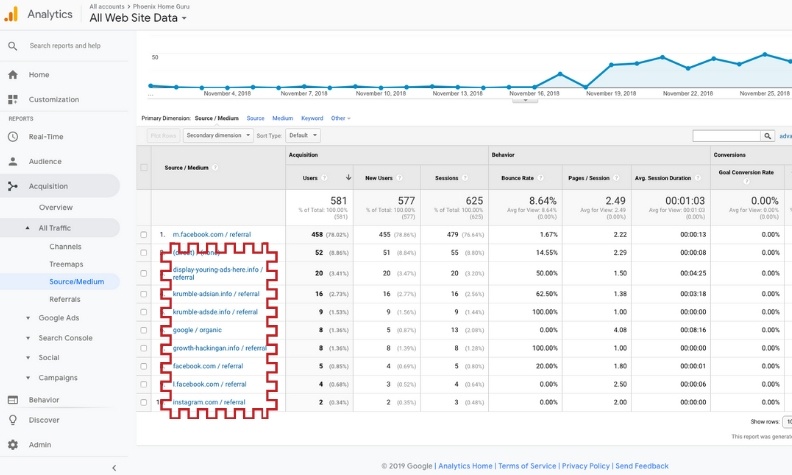Tick the checkbox for google / organic row

coord(144,330)
